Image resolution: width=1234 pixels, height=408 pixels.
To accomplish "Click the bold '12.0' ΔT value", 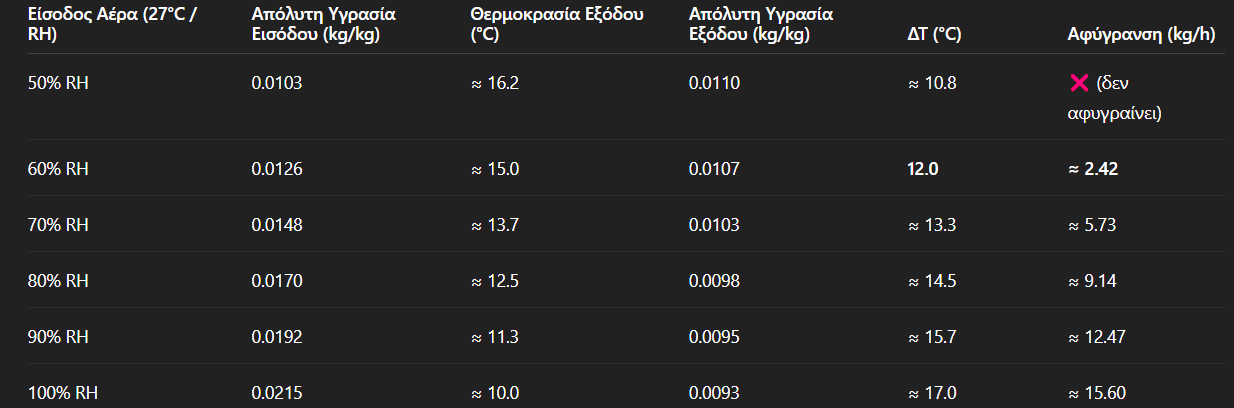I will pyautogui.click(x=922, y=169).
